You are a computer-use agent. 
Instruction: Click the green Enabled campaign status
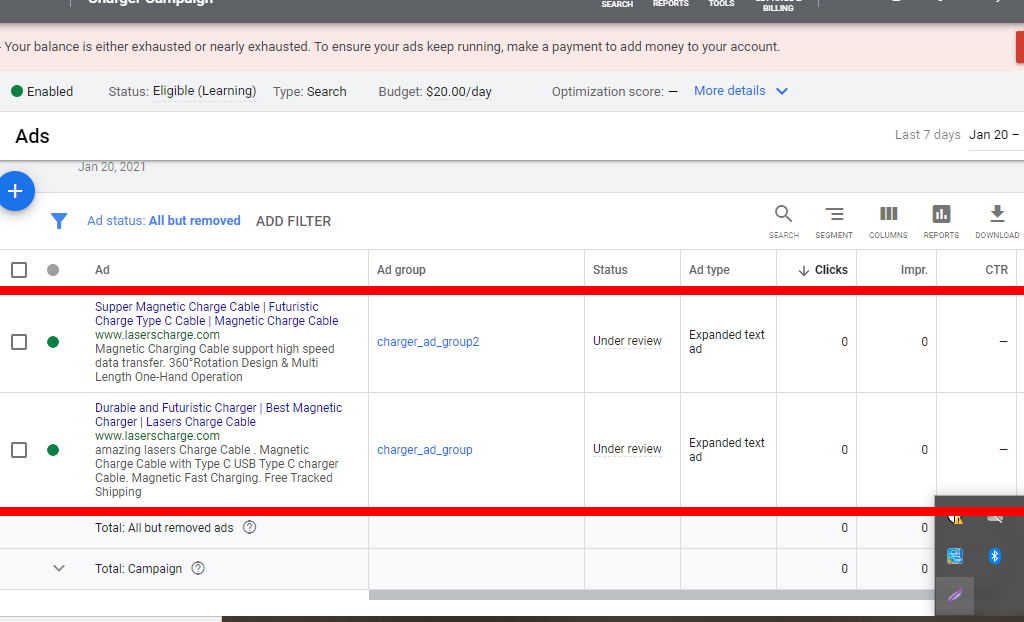click(x=42, y=91)
